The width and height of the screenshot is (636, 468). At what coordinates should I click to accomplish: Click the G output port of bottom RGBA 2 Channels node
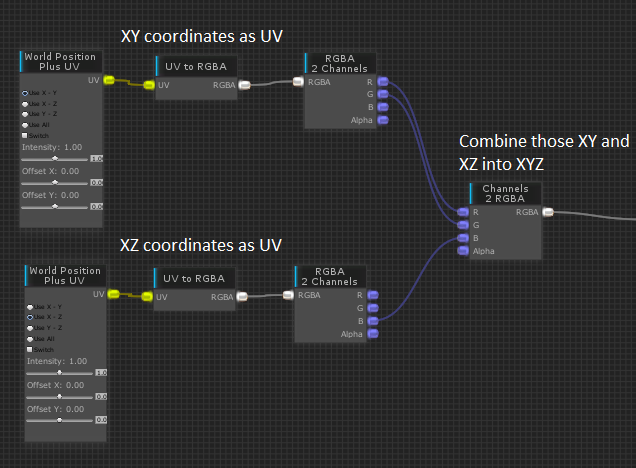pyautogui.click(x=373, y=308)
